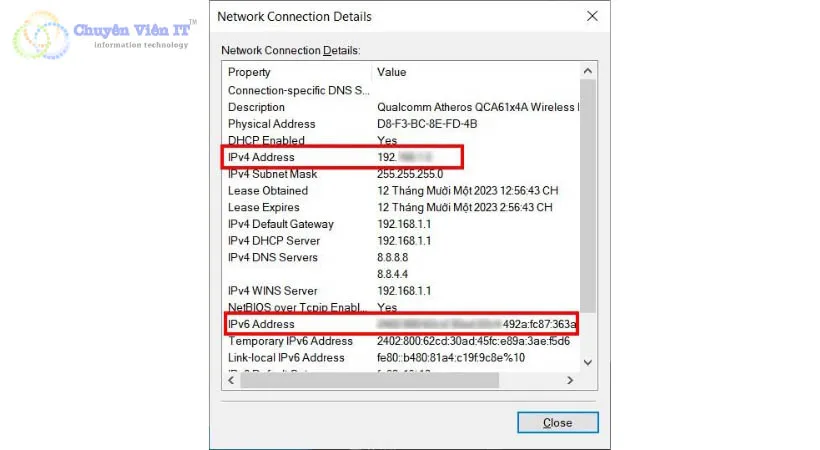Click the Property column header
The height and width of the screenshot is (450, 820).
[x=249, y=72]
